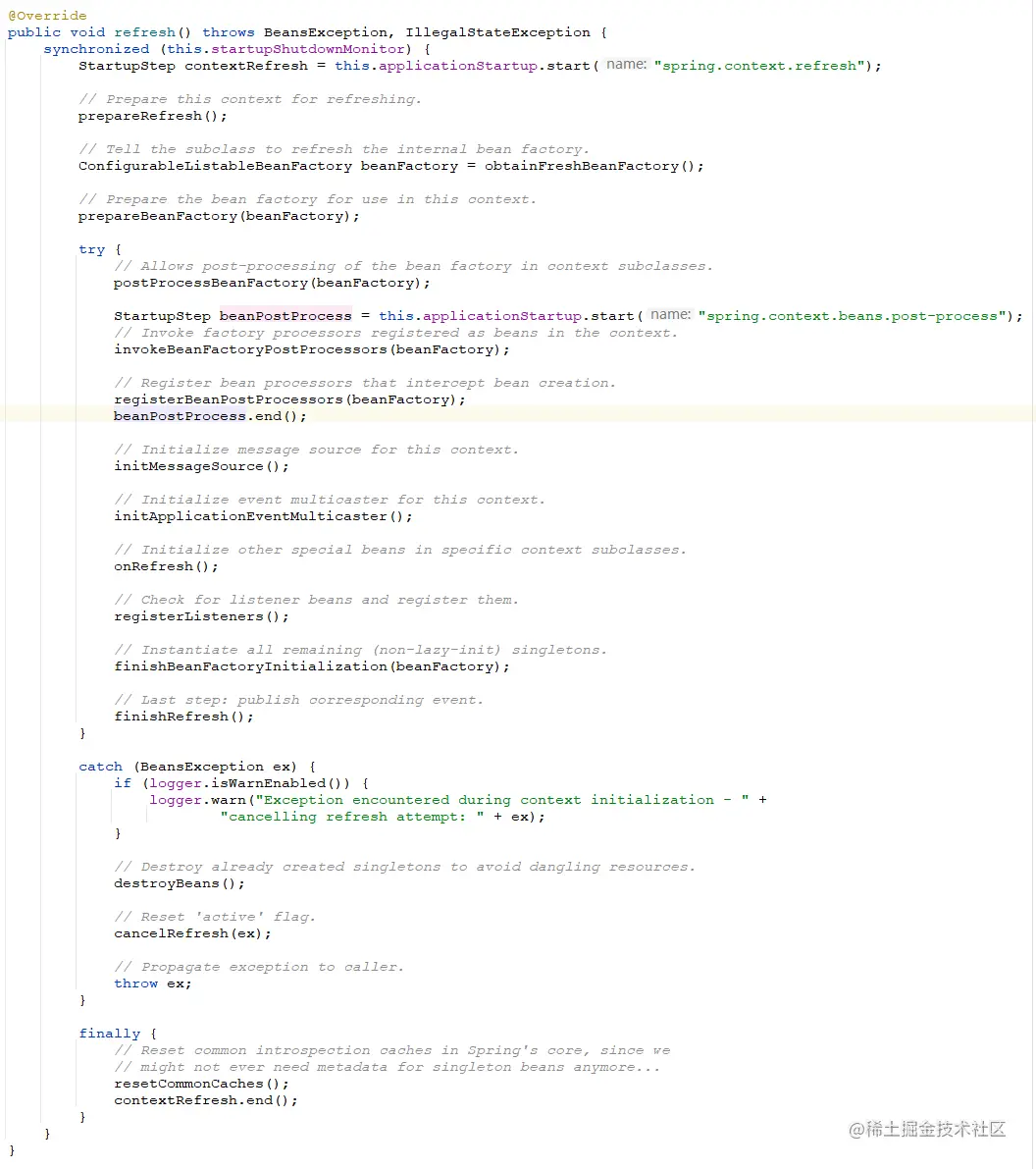Click the "spring.context.refresh" string literal
The width and height of the screenshot is (1036, 1169).
coord(759,66)
